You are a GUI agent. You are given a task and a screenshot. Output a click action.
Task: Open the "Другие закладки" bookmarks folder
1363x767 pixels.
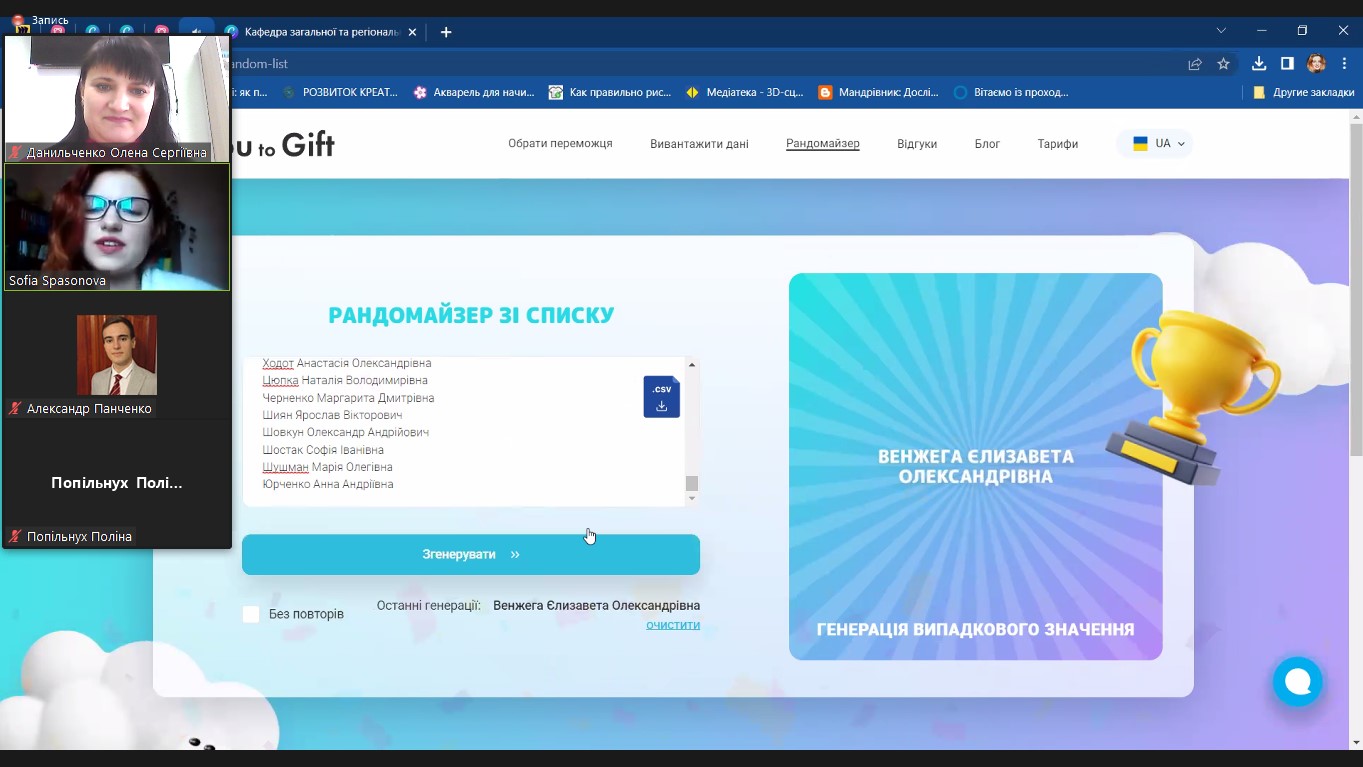[1304, 92]
